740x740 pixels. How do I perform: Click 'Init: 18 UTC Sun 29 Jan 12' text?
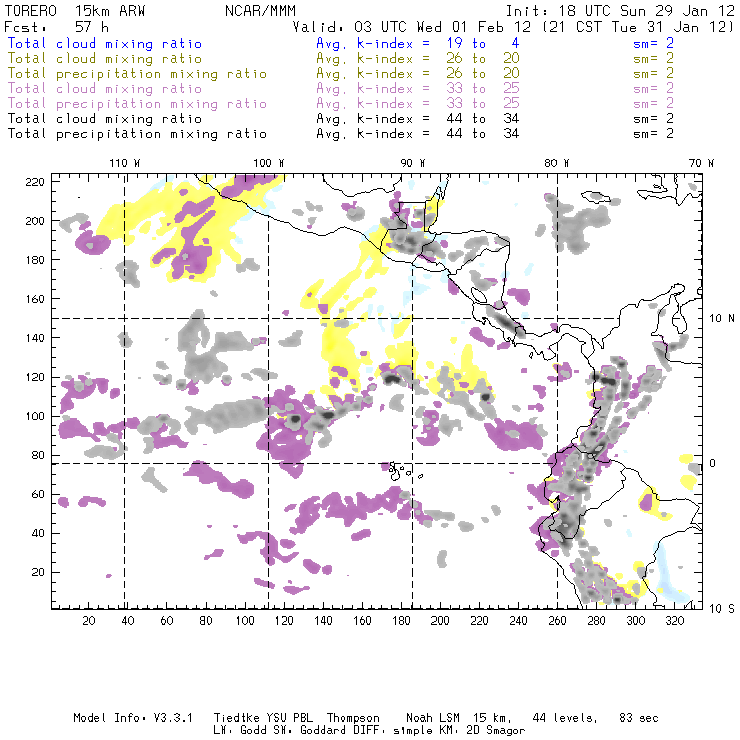pos(620,10)
